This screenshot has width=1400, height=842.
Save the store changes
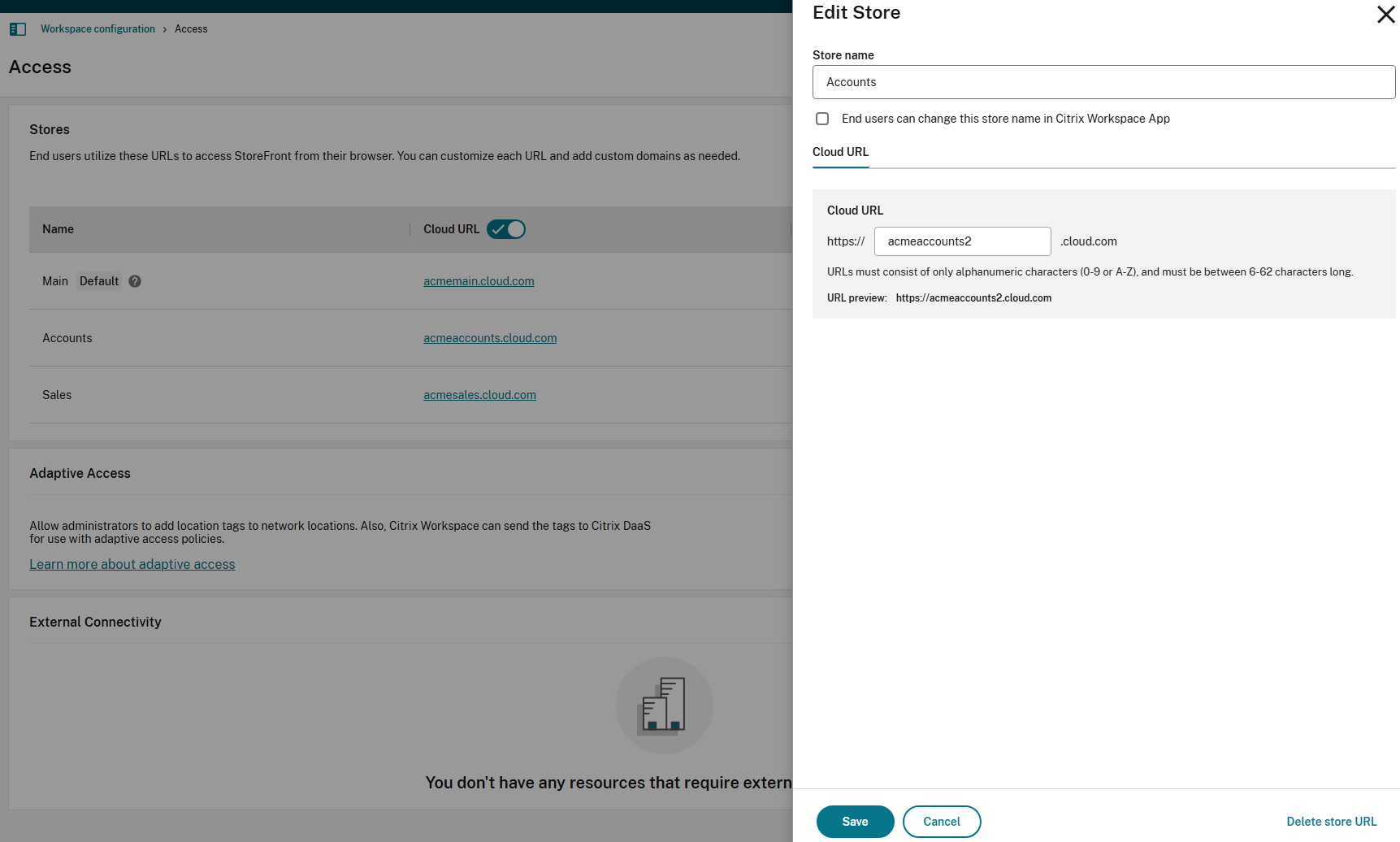pyautogui.click(x=855, y=822)
